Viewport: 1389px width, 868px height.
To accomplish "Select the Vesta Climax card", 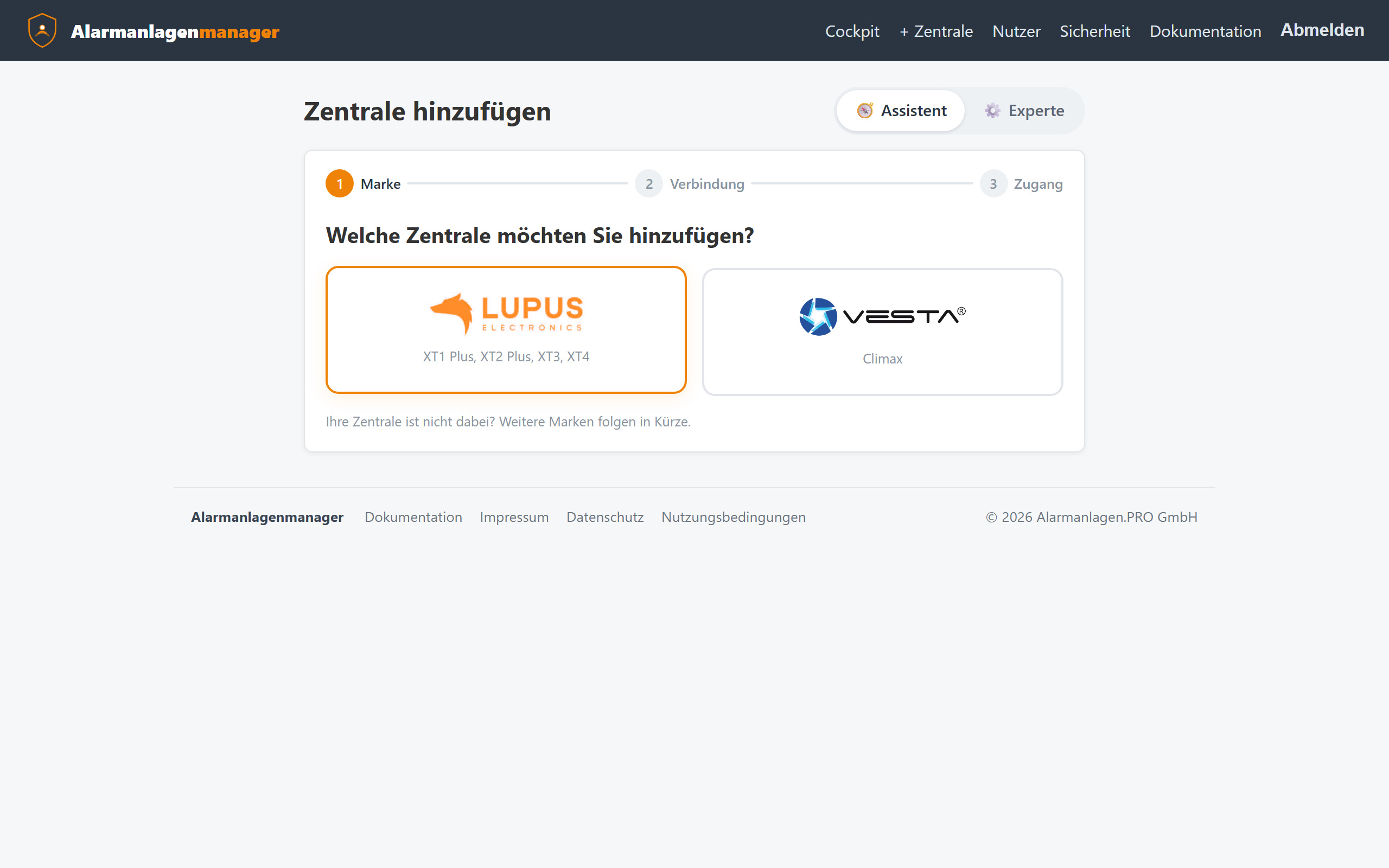I will pos(882,332).
